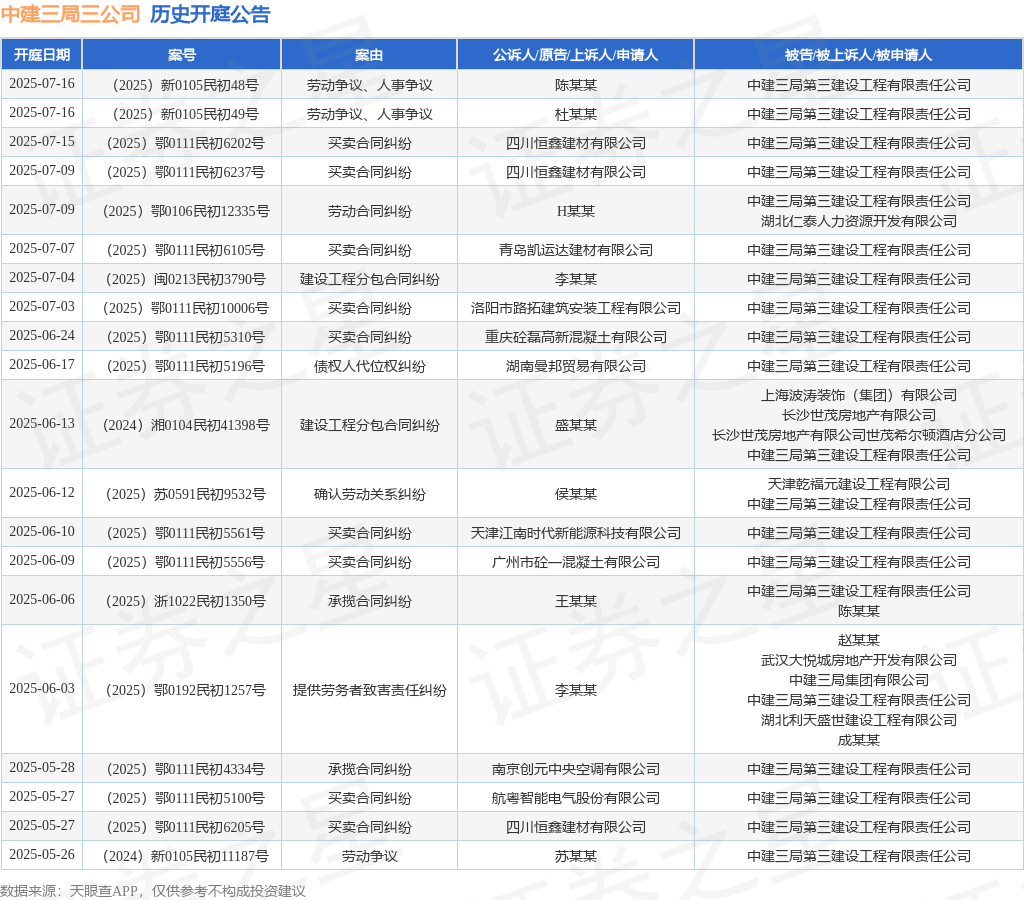Click cause 确认劳动关系纠纷
1024x900 pixels.
click(x=369, y=494)
